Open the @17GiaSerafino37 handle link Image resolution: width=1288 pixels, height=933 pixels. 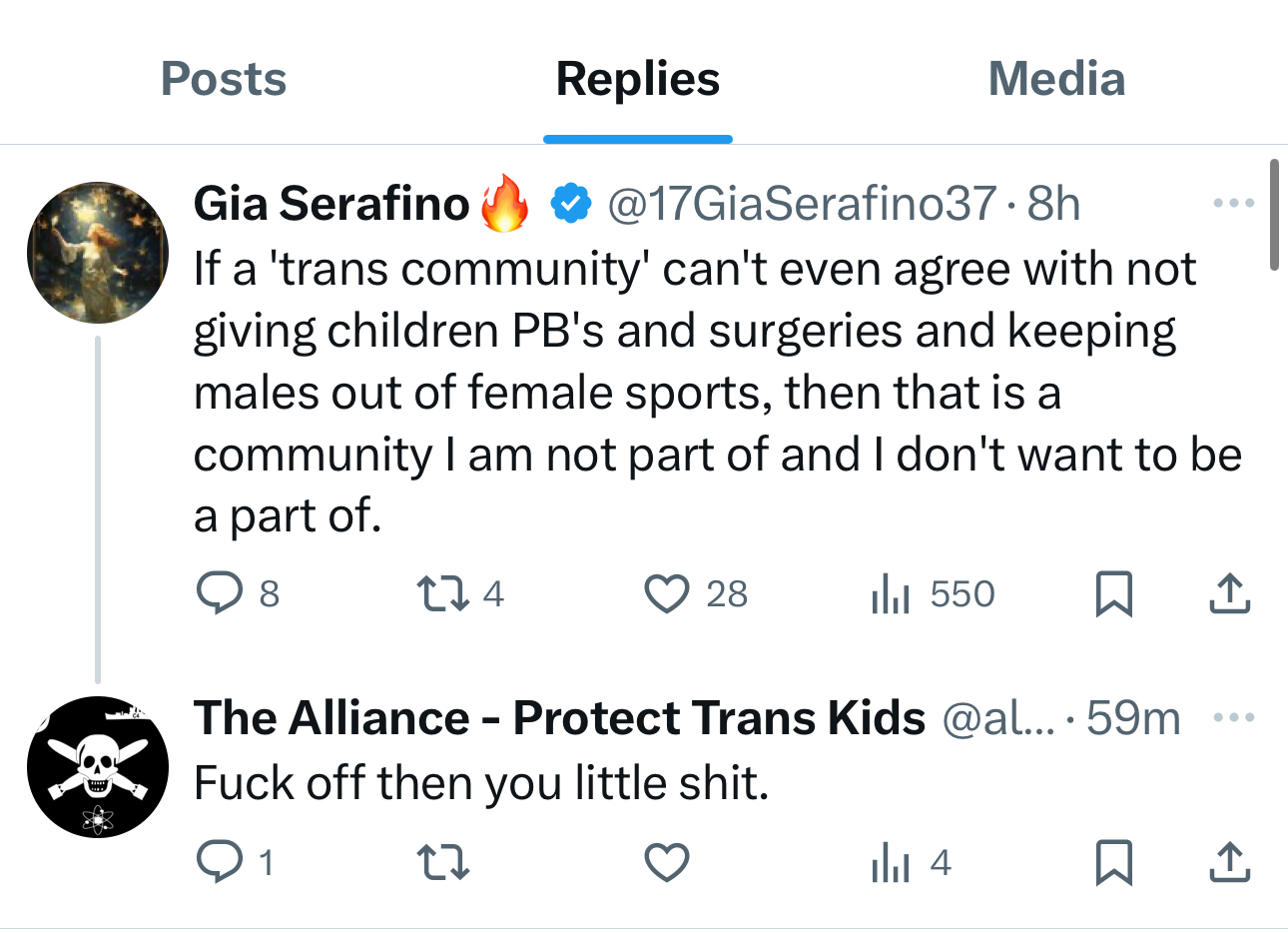coord(802,204)
